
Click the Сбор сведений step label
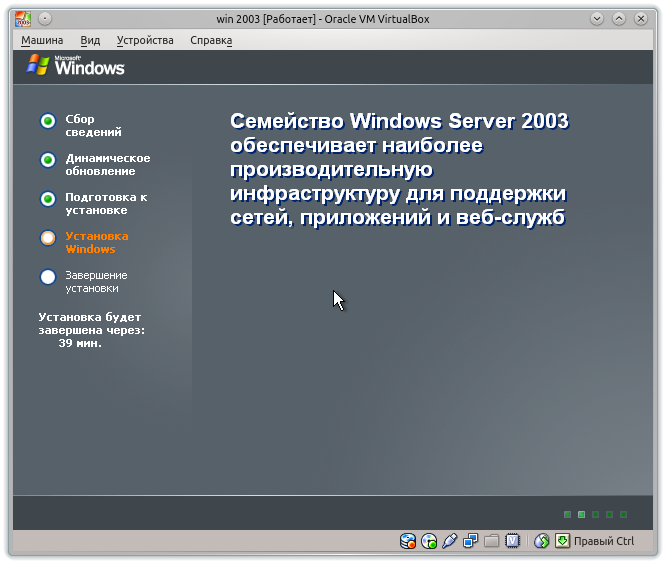click(x=93, y=125)
